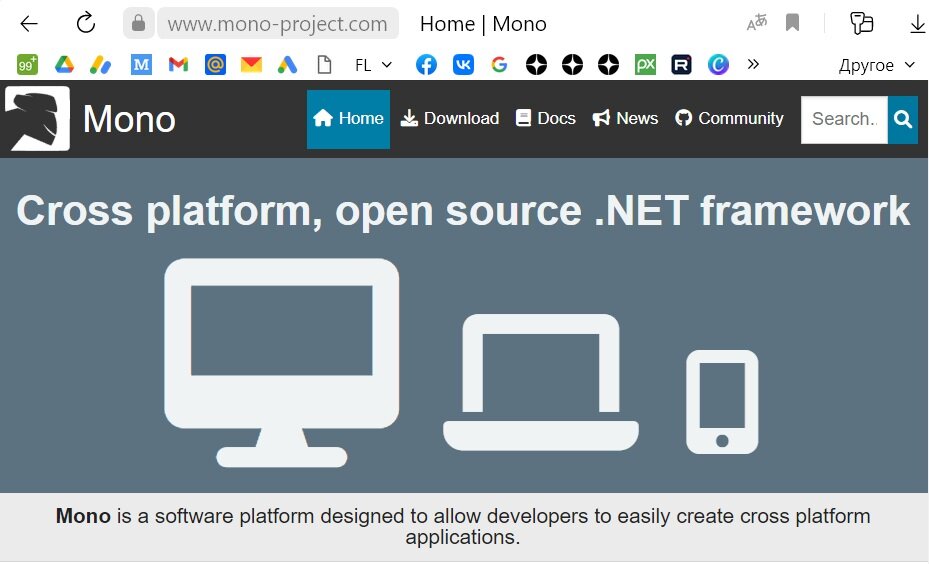Open the Community navigation item
This screenshot has width=929, height=564.
click(x=729, y=118)
